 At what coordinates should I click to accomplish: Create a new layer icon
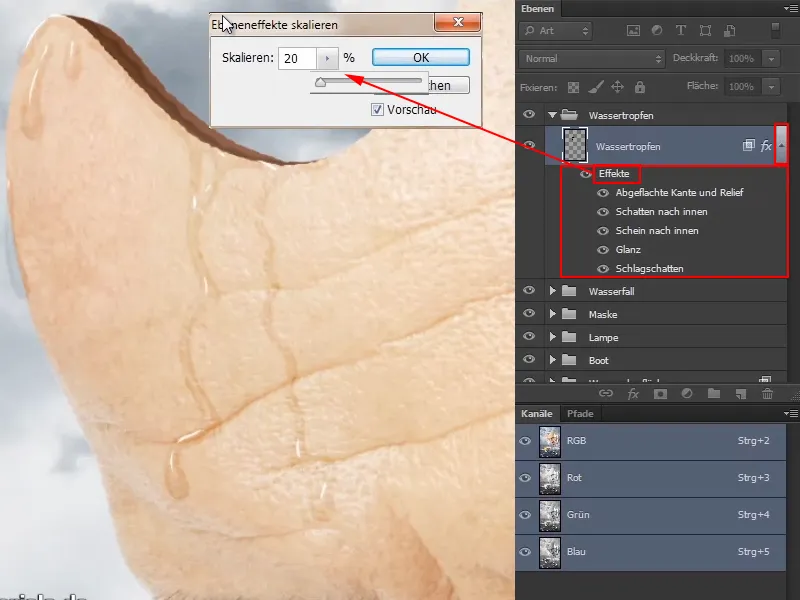(741, 393)
